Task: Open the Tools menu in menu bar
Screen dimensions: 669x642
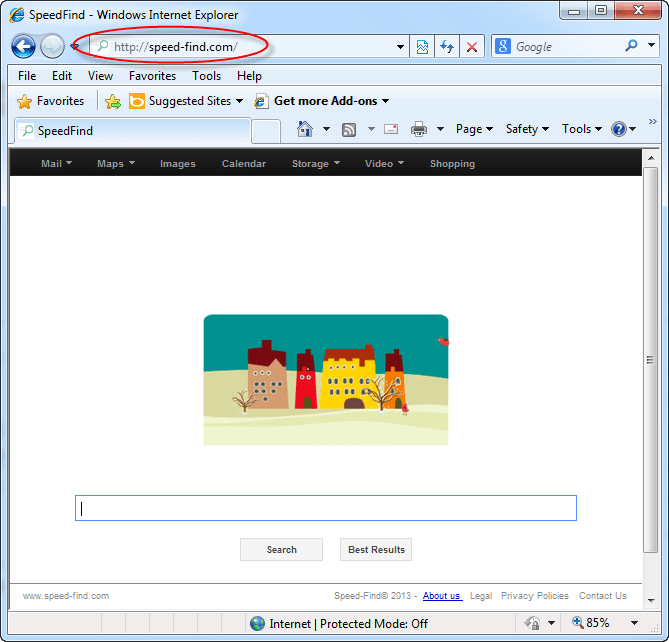Action: (207, 76)
